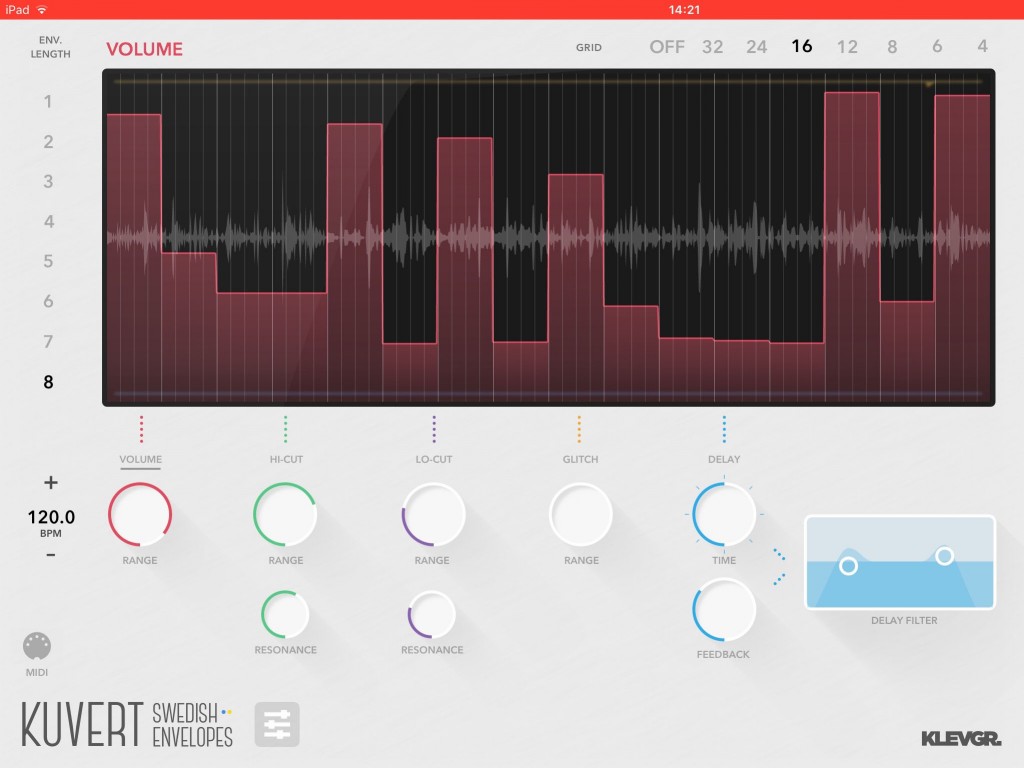
Task: Tap the orange dotted indicator above GLITCH
Action: 579,429
